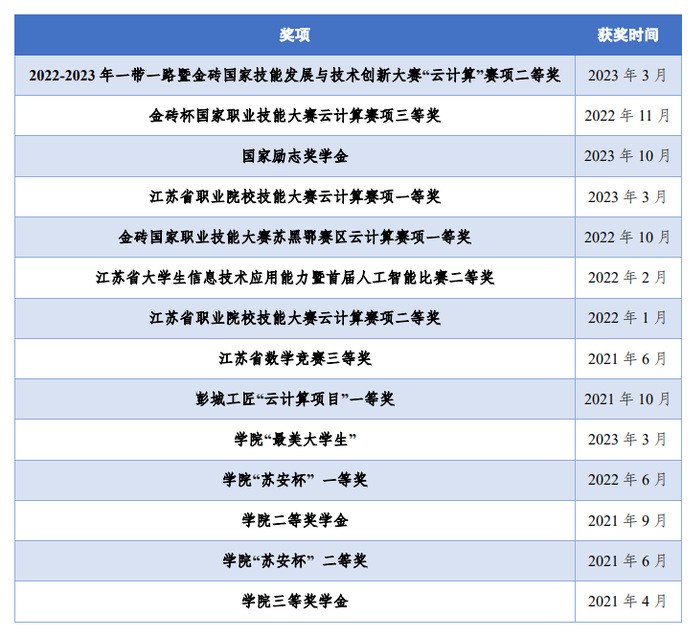Click the 2022 年 1 月 date cell

point(627,318)
